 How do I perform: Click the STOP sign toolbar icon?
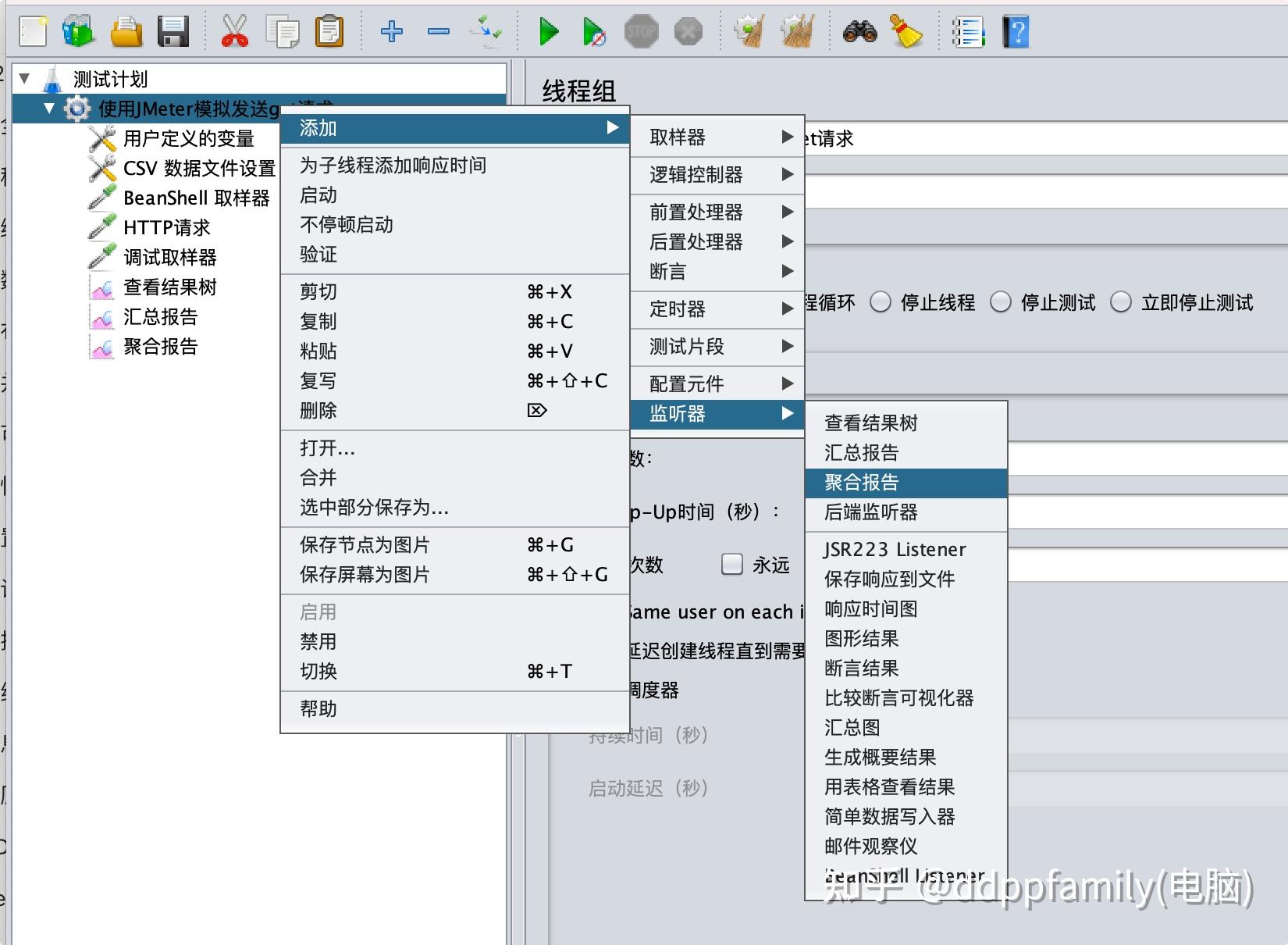pyautogui.click(x=640, y=31)
